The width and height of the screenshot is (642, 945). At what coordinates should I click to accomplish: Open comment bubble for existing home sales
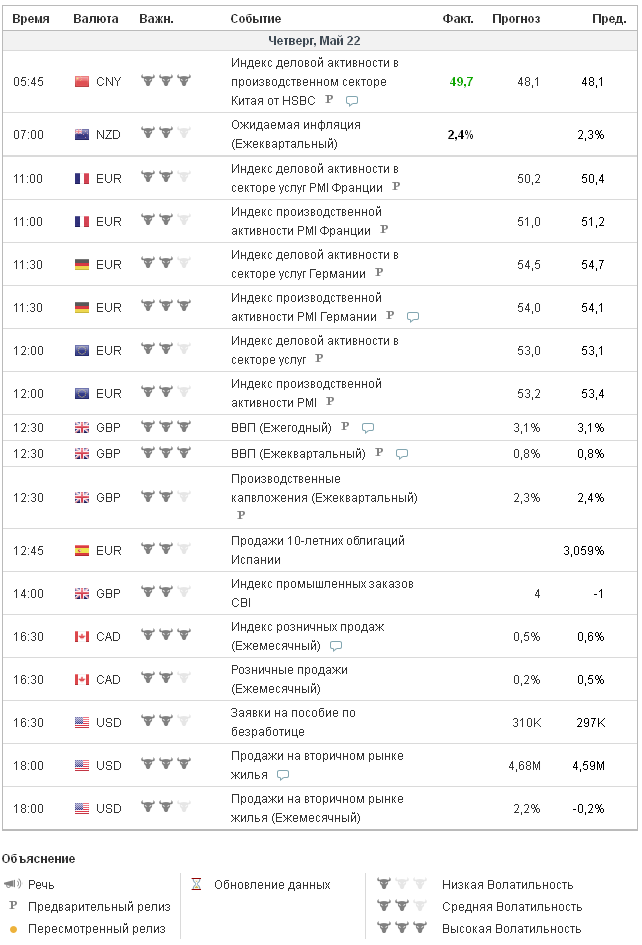(x=283, y=775)
